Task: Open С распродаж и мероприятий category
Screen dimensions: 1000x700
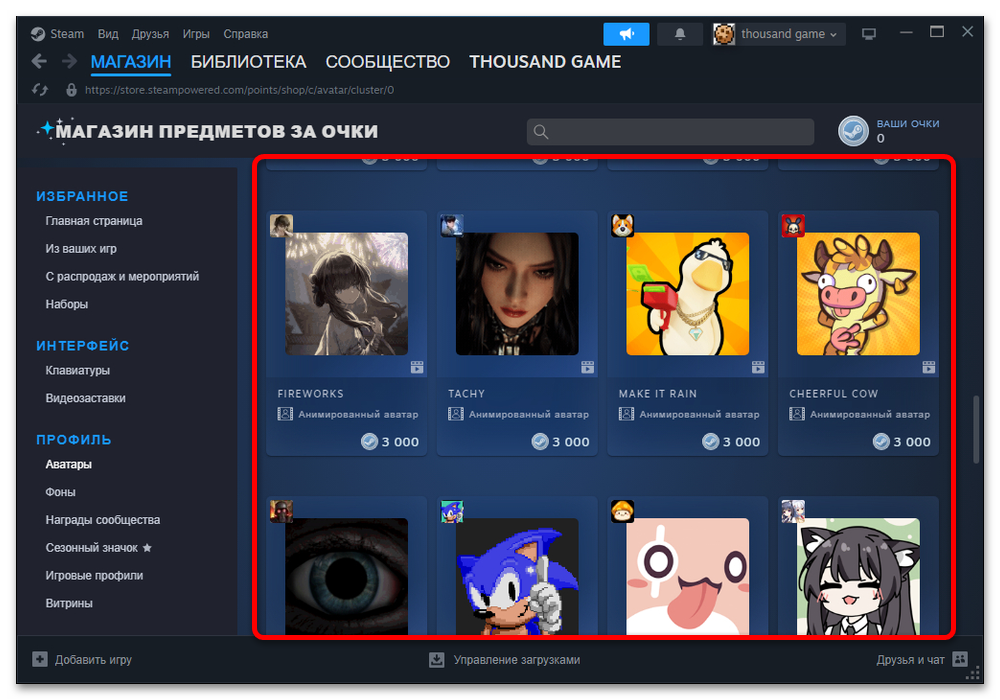Action: click(x=122, y=276)
